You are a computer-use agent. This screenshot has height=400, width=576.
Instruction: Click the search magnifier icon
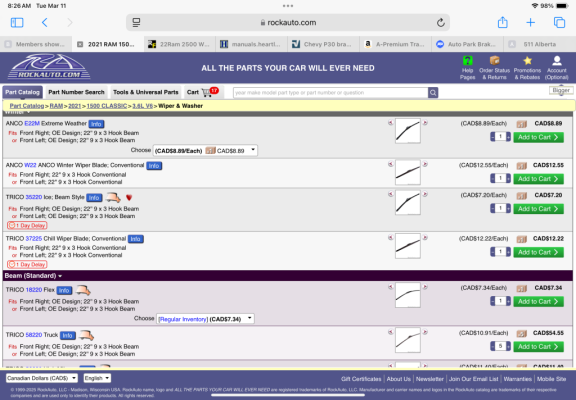tap(433, 93)
